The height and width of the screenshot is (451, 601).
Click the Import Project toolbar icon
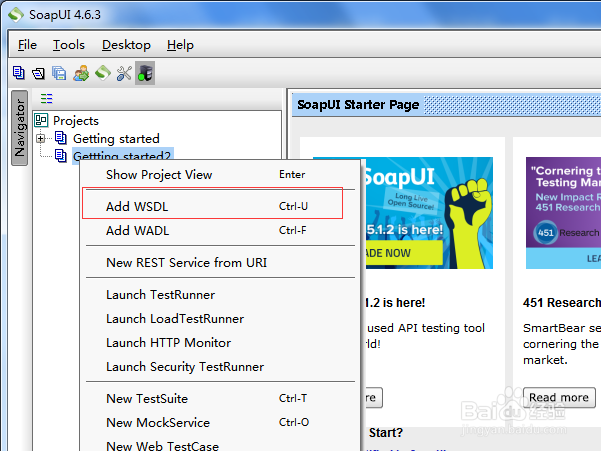[x=38, y=73]
